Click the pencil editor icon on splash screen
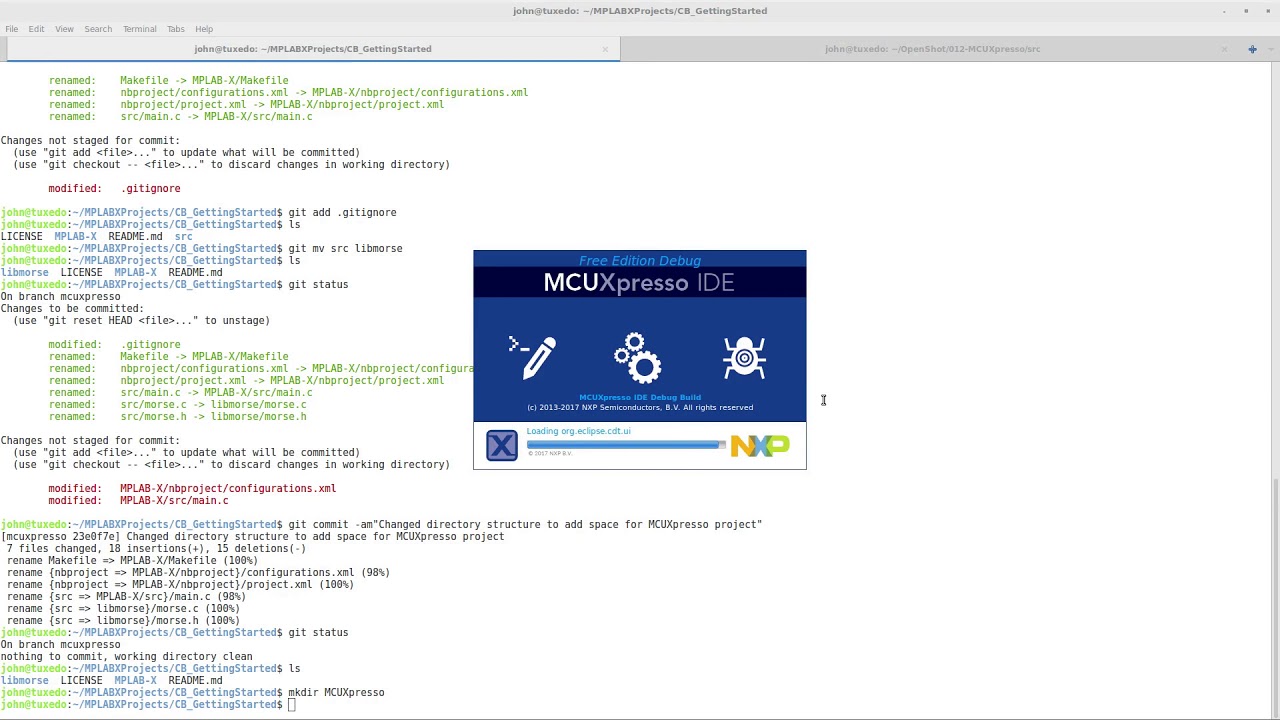The image size is (1280, 720). pos(532,357)
